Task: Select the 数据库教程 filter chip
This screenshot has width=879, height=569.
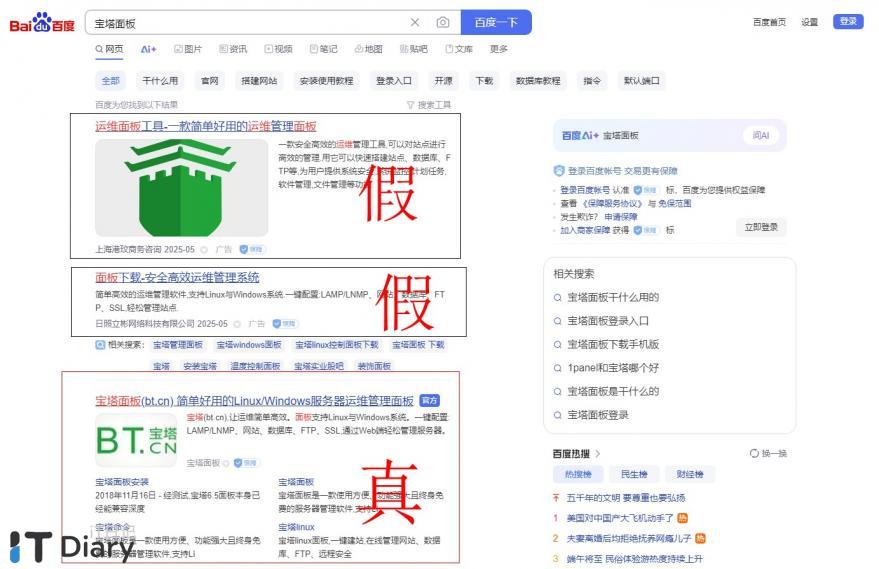Action: (538, 81)
